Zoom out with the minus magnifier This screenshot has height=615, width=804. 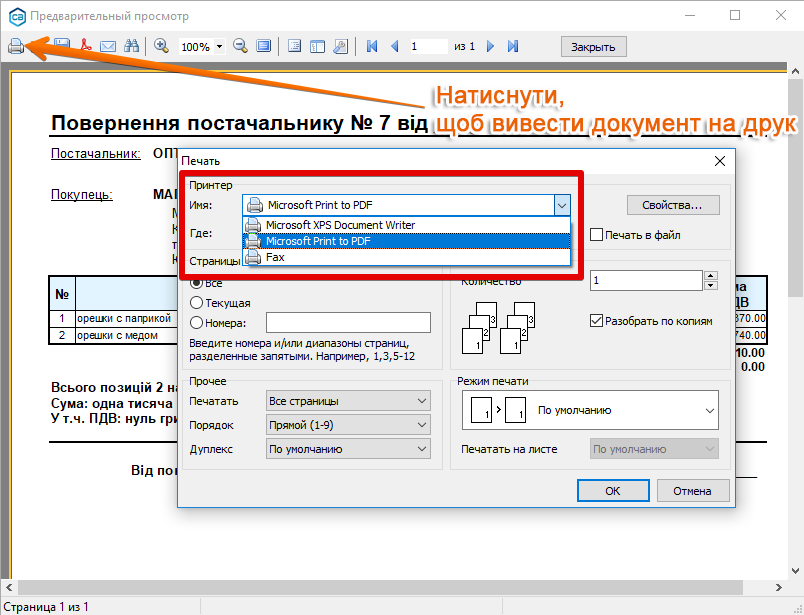[240, 46]
